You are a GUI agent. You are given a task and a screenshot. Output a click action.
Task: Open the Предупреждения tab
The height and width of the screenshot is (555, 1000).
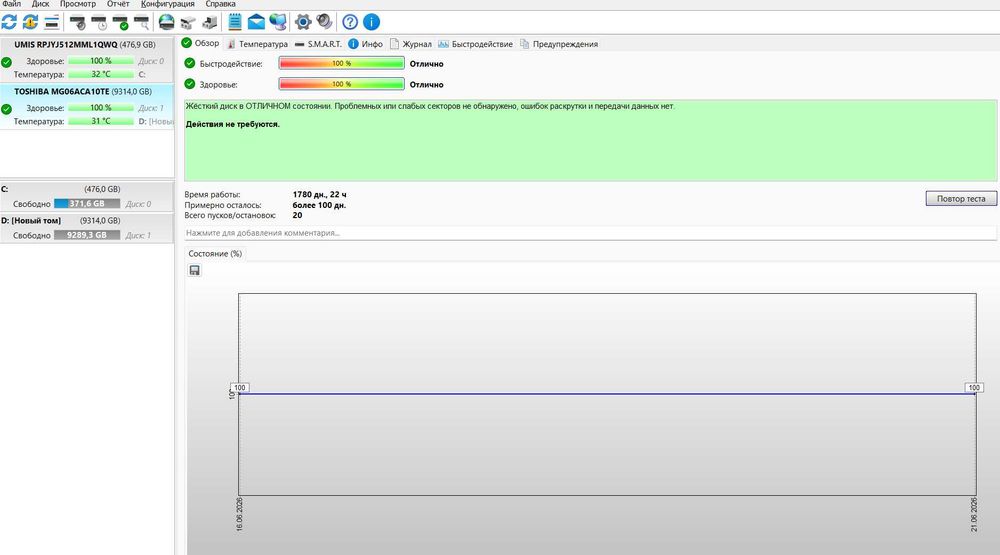tap(559, 44)
